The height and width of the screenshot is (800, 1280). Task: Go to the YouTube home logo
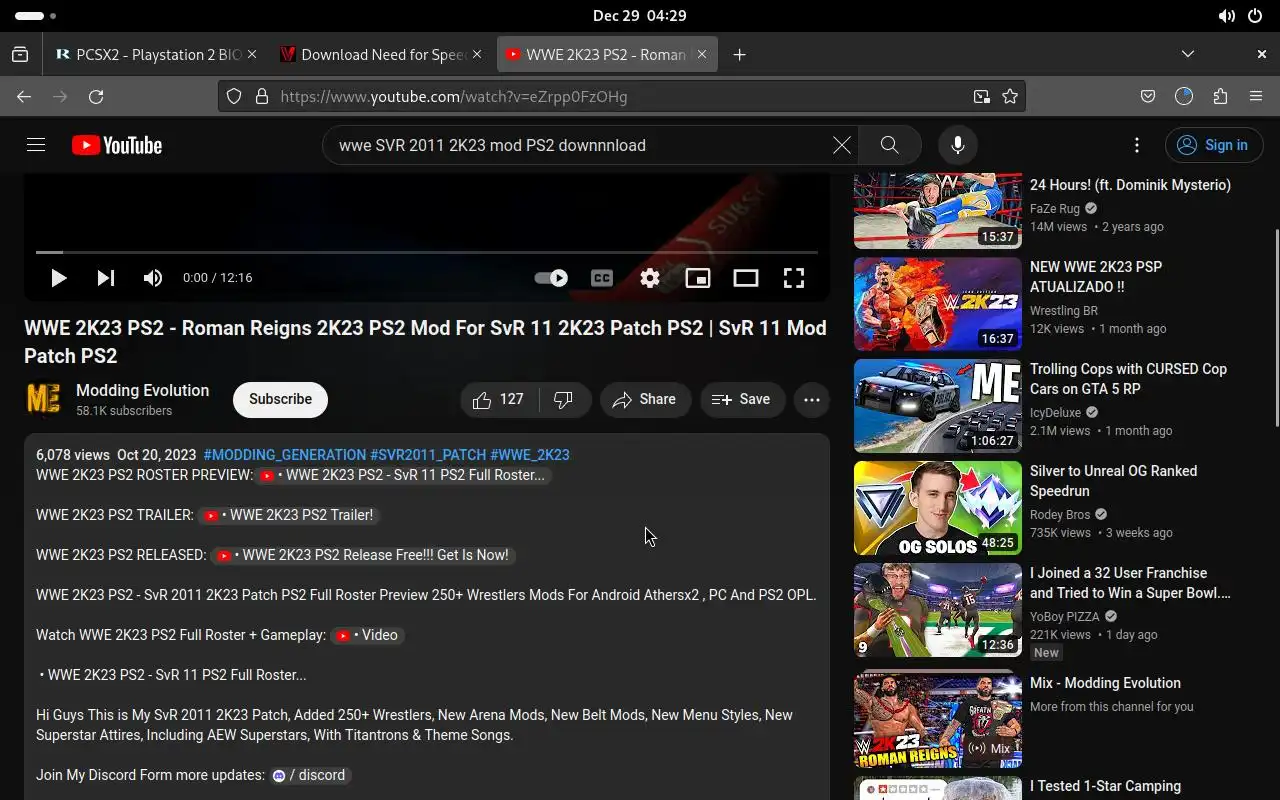coord(117,145)
